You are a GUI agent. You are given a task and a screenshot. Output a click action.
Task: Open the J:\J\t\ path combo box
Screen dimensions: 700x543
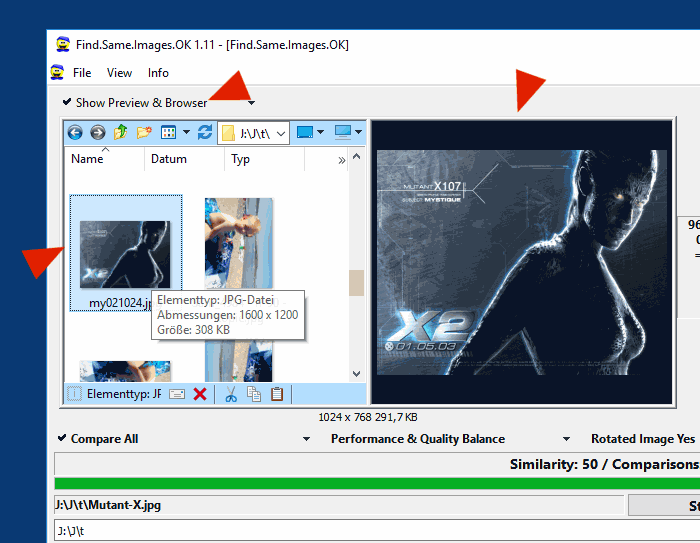click(254, 133)
